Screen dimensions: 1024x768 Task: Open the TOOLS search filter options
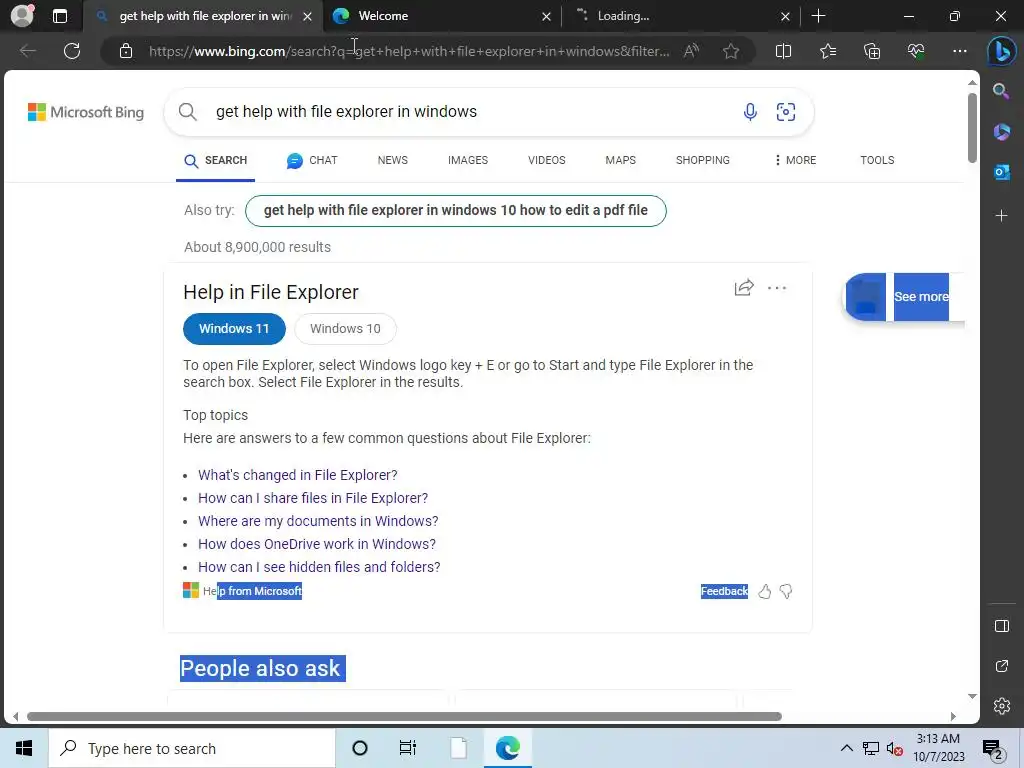(x=877, y=160)
